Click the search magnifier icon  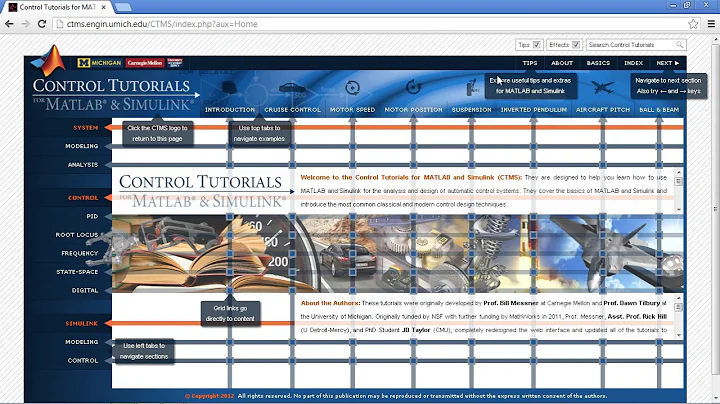(x=680, y=45)
